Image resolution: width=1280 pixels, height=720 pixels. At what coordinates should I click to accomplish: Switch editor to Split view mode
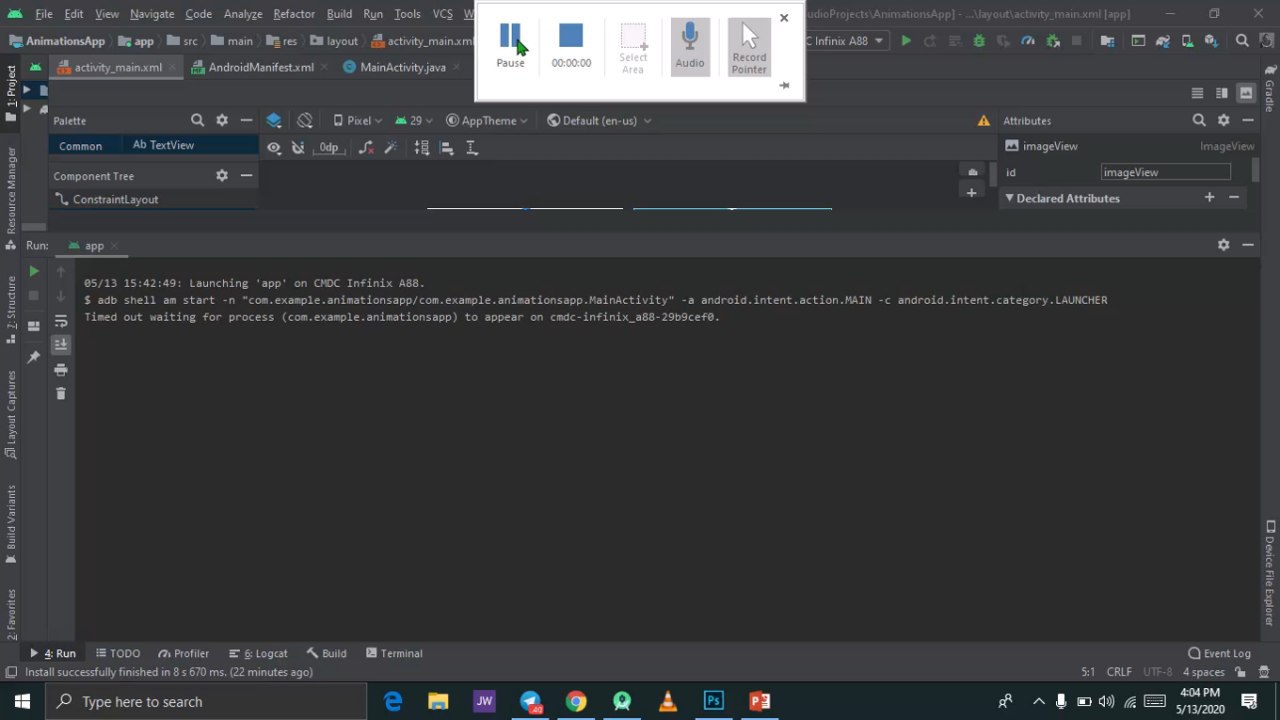pyautogui.click(x=1221, y=93)
